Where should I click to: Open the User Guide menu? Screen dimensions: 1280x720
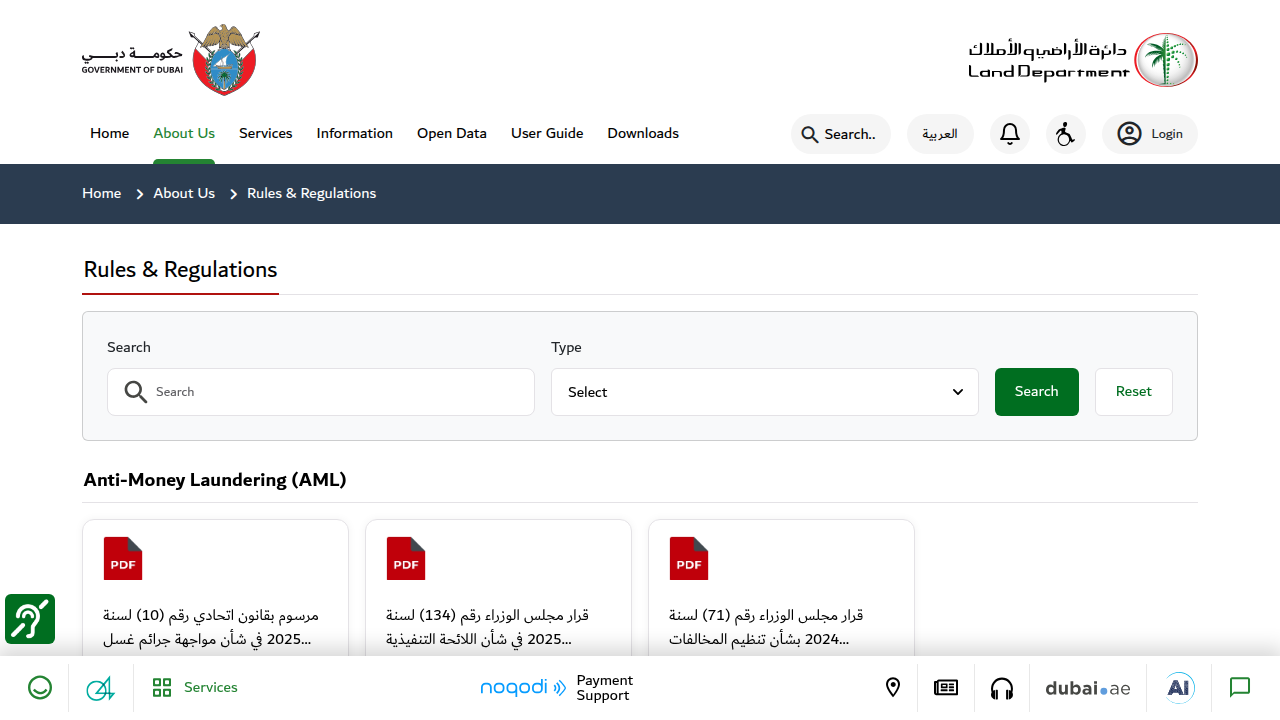(x=547, y=133)
